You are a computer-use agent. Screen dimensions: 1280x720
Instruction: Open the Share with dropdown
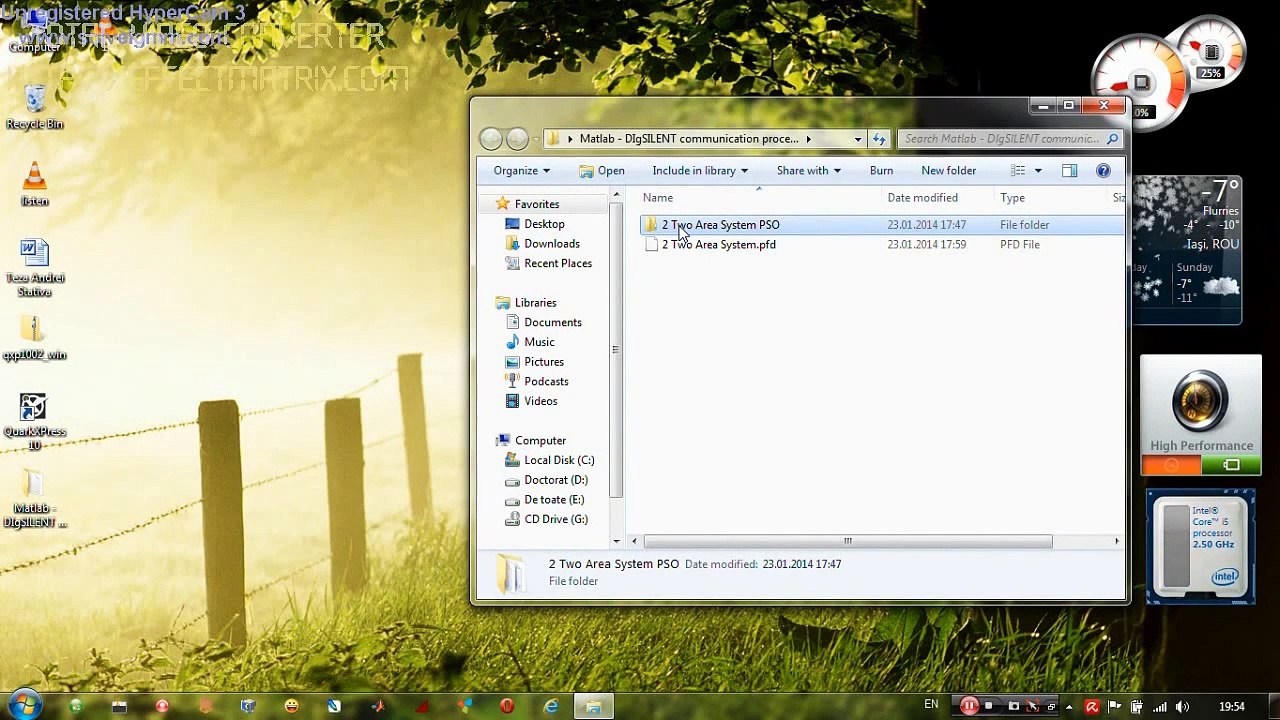[x=808, y=170]
